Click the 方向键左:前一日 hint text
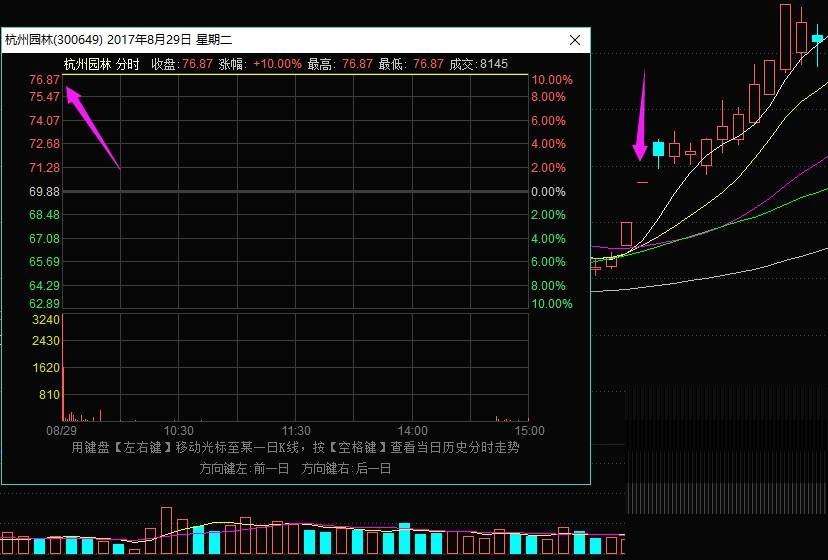Screen dimensions: 828x560 pos(244,468)
